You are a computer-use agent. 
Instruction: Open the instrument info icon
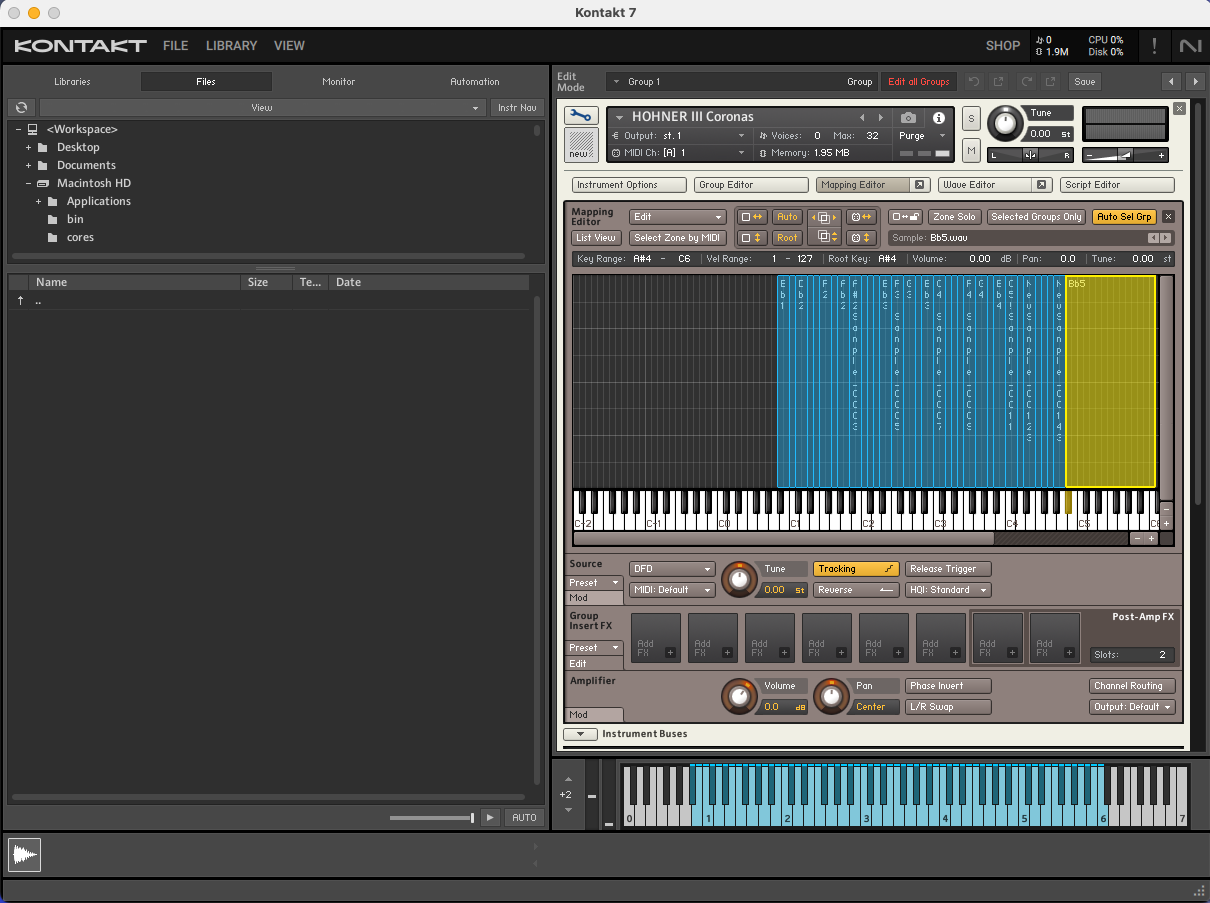click(938, 117)
